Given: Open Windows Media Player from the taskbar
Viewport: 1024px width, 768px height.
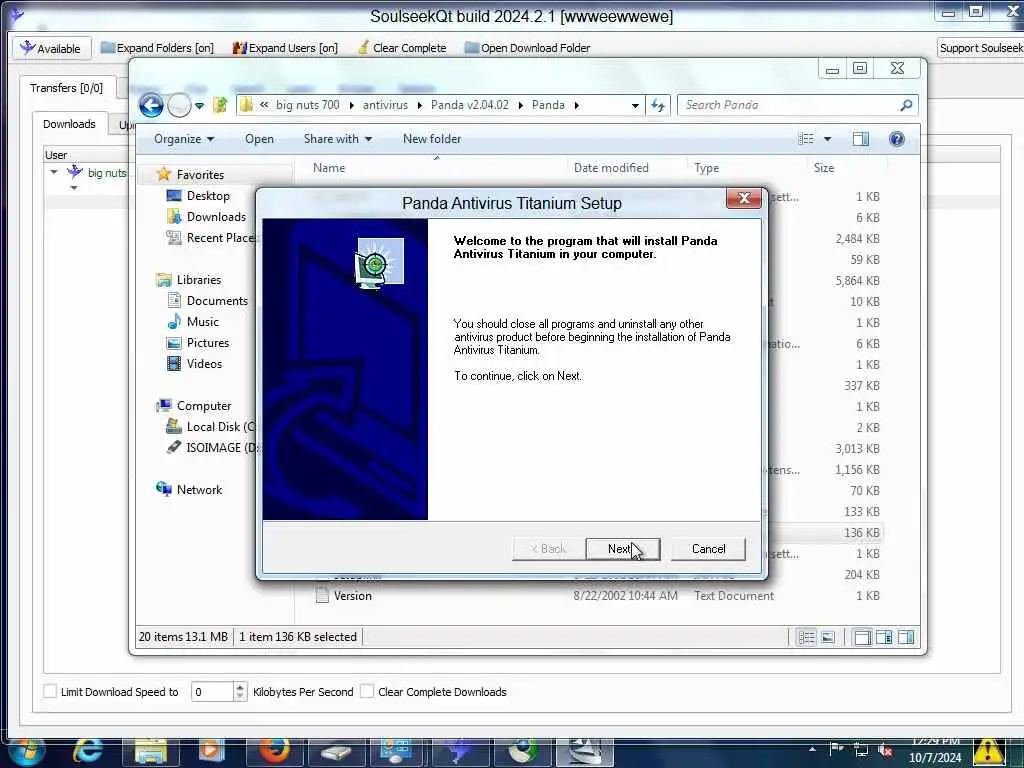Looking at the screenshot, I should 211,751.
